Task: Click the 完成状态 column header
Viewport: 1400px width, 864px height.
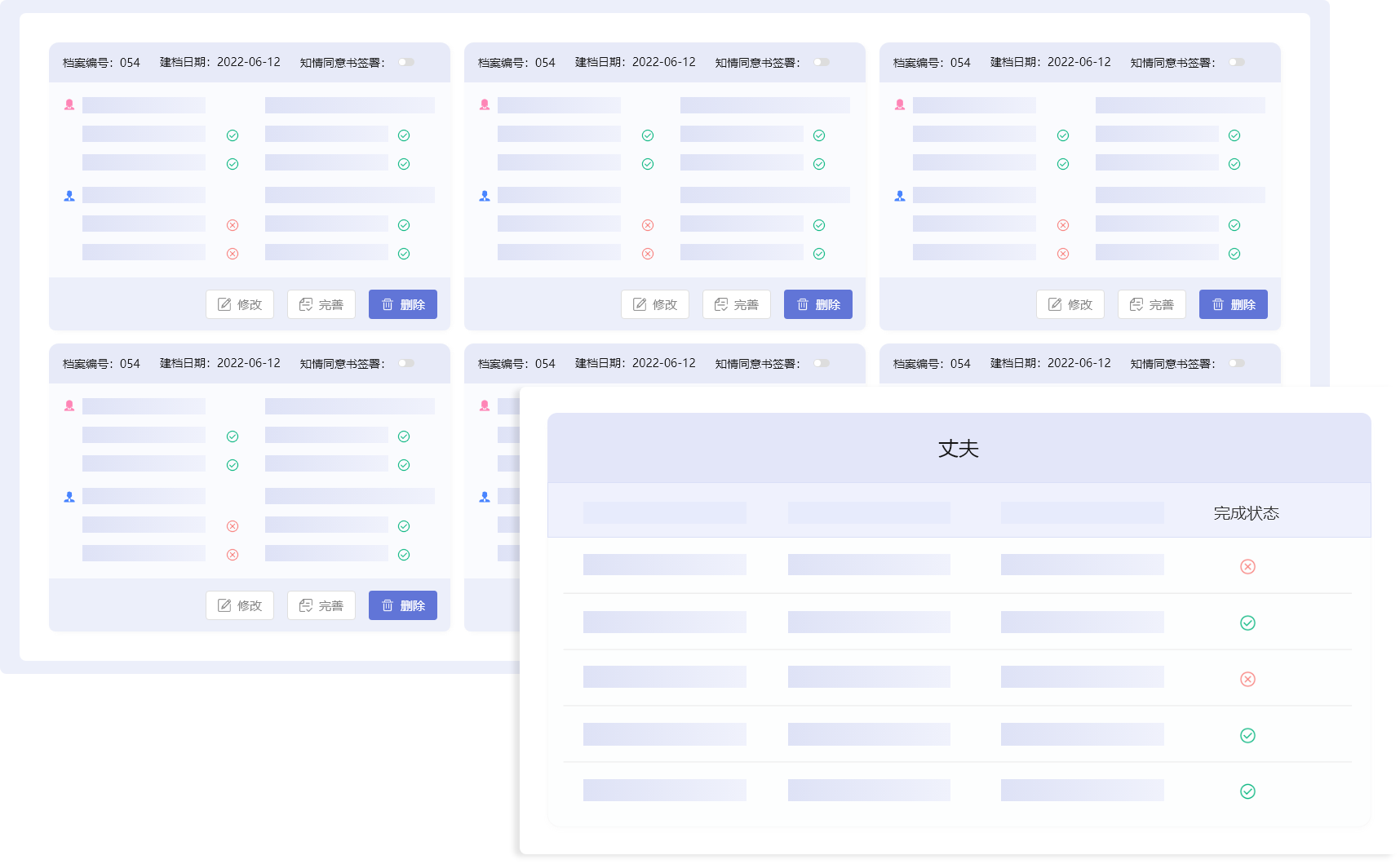Action: (1246, 513)
